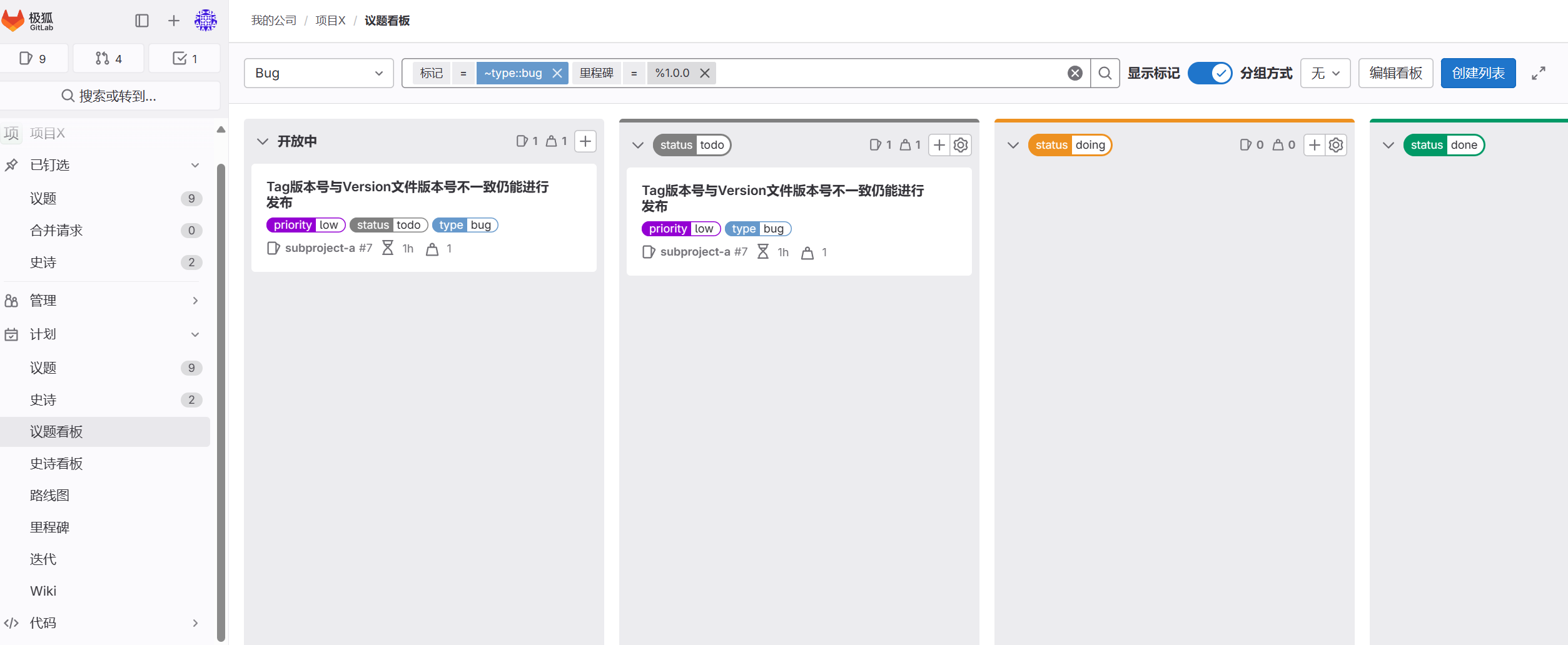The image size is (1568, 645).
Task: Remove the ~type::bug filter chip
Action: click(x=557, y=72)
